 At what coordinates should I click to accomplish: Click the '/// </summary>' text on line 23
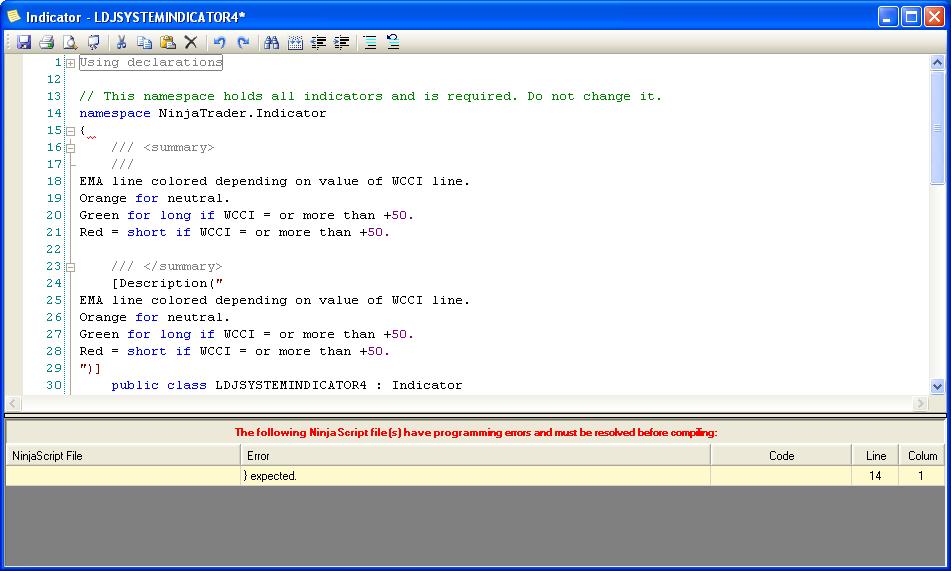pos(167,266)
